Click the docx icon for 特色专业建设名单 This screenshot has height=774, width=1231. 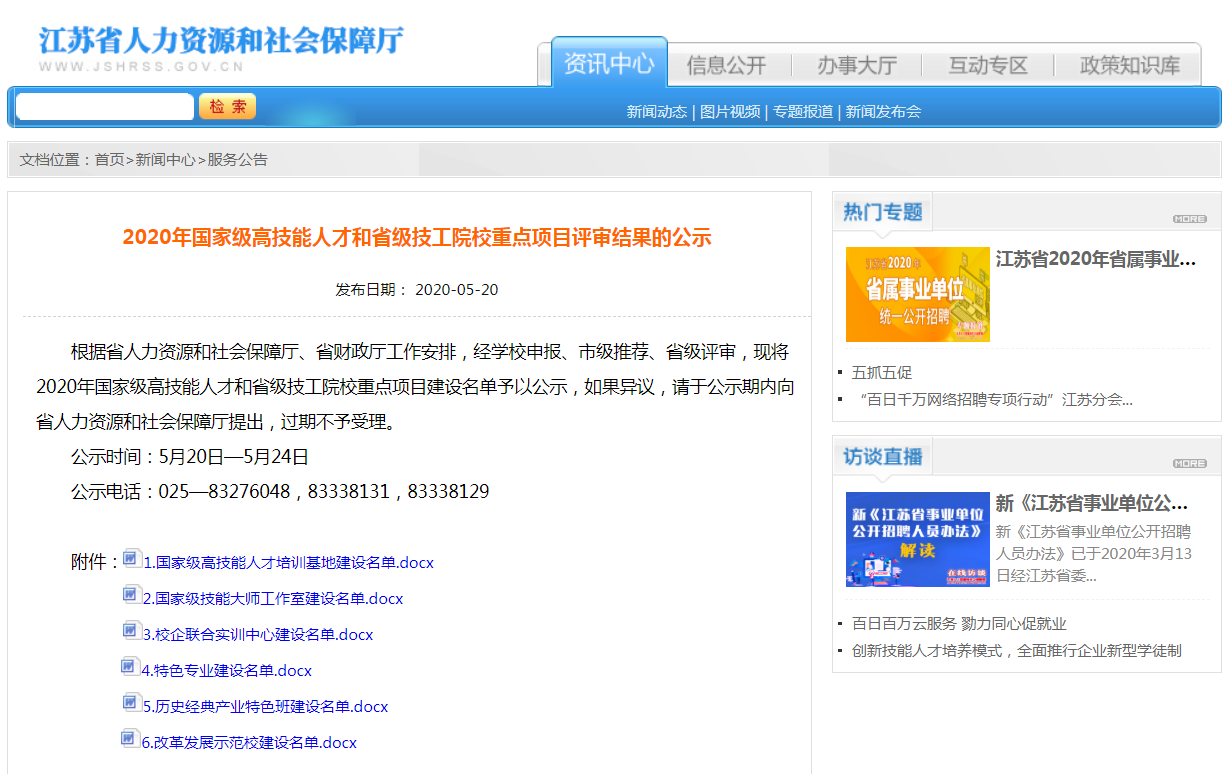[x=131, y=667]
